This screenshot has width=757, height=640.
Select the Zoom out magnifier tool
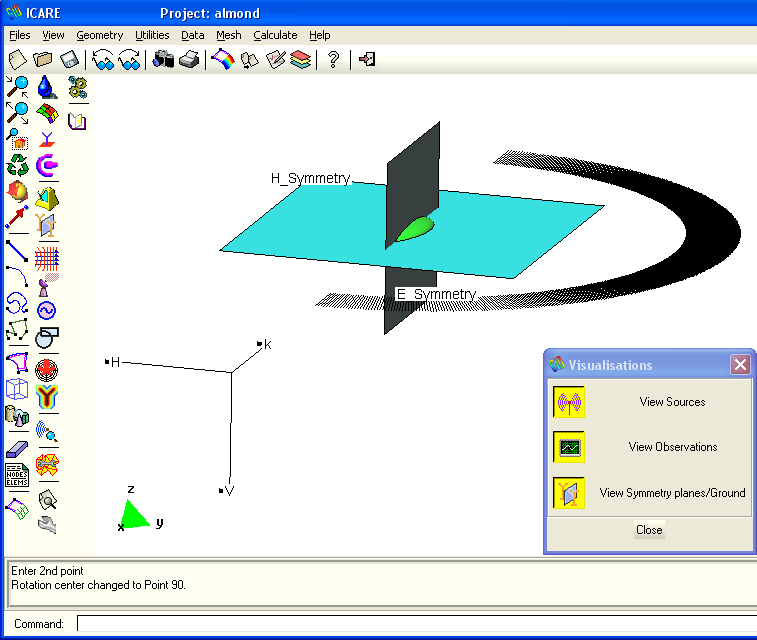tap(17, 112)
